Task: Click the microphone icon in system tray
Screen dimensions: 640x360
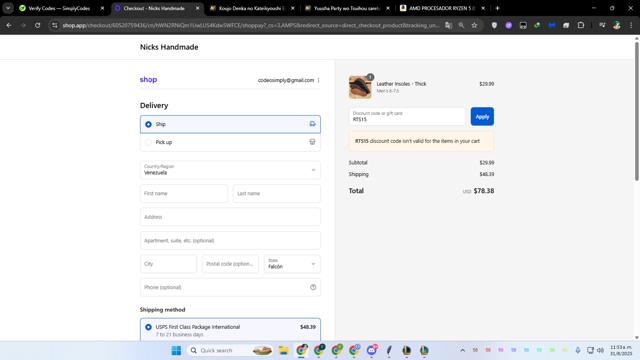Action: pyautogui.click(x=578, y=350)
